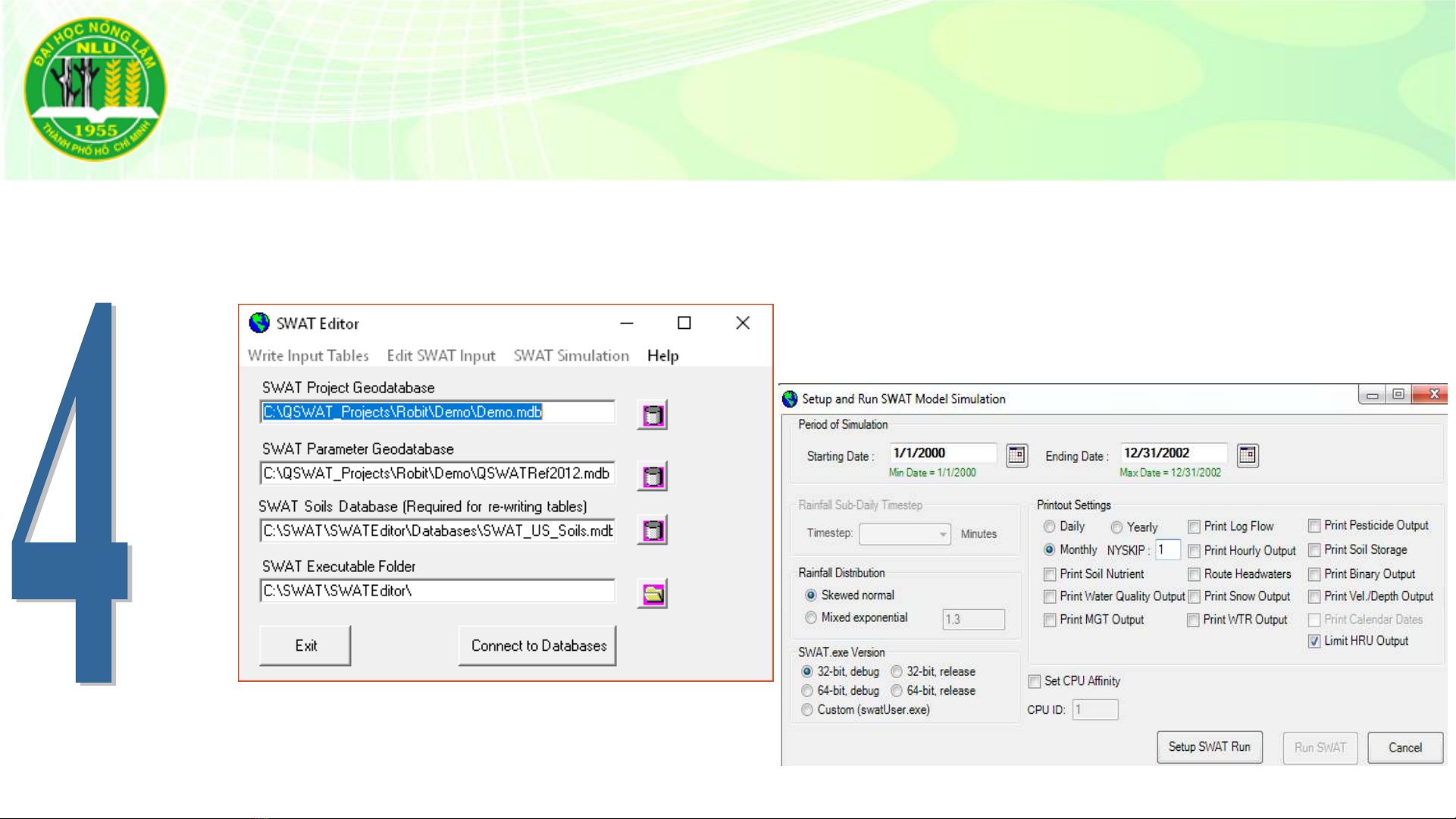Click Connect to Databases button
1456x819 pixels.
coord(538,646)
